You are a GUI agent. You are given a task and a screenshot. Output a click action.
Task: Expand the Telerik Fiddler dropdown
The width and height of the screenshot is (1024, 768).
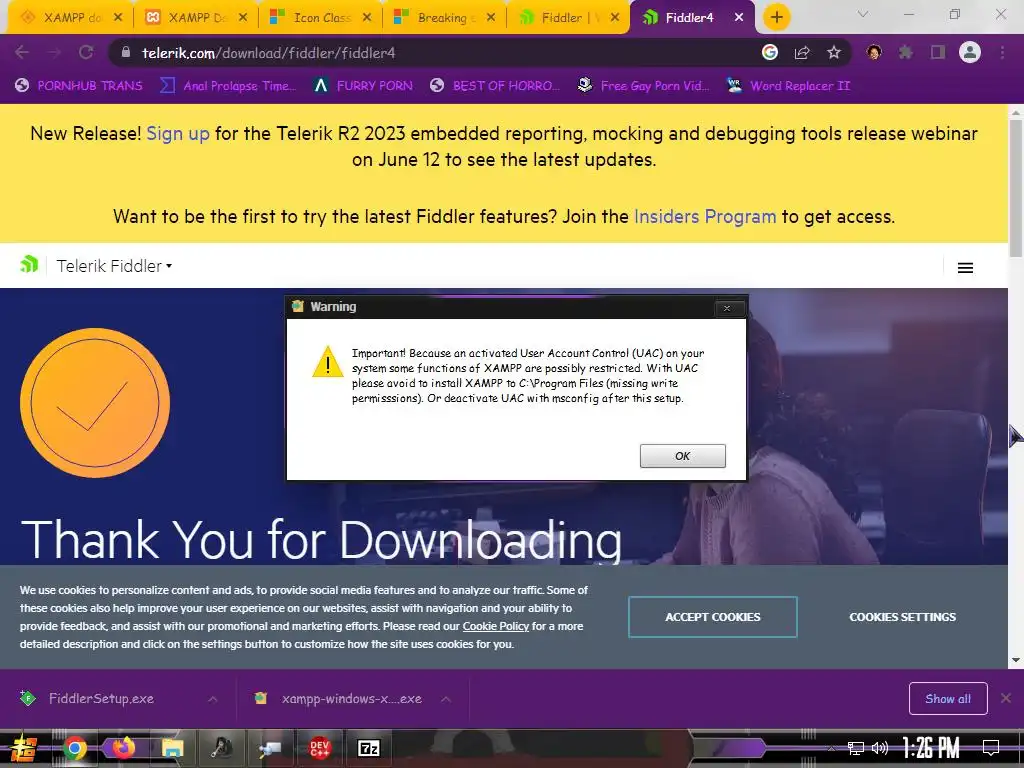(114, 266)
